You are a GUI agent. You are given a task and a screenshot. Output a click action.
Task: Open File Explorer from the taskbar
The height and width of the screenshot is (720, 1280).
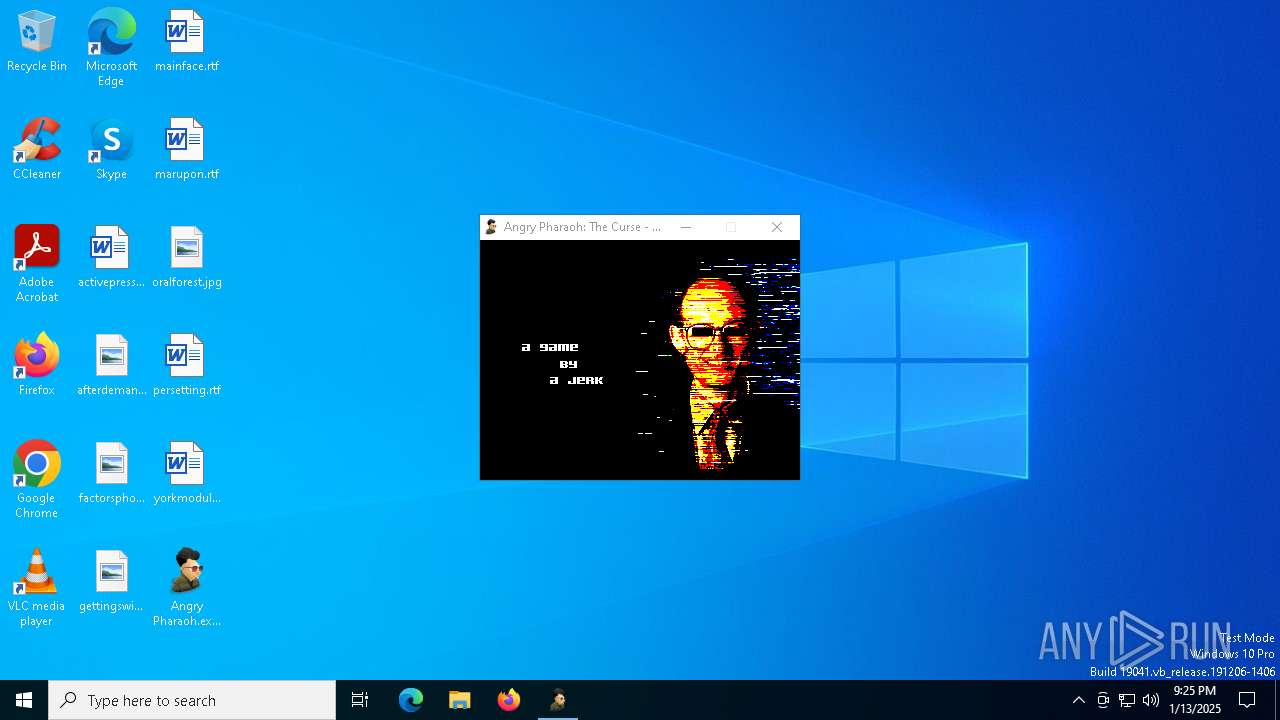click(x=459, y=700)
